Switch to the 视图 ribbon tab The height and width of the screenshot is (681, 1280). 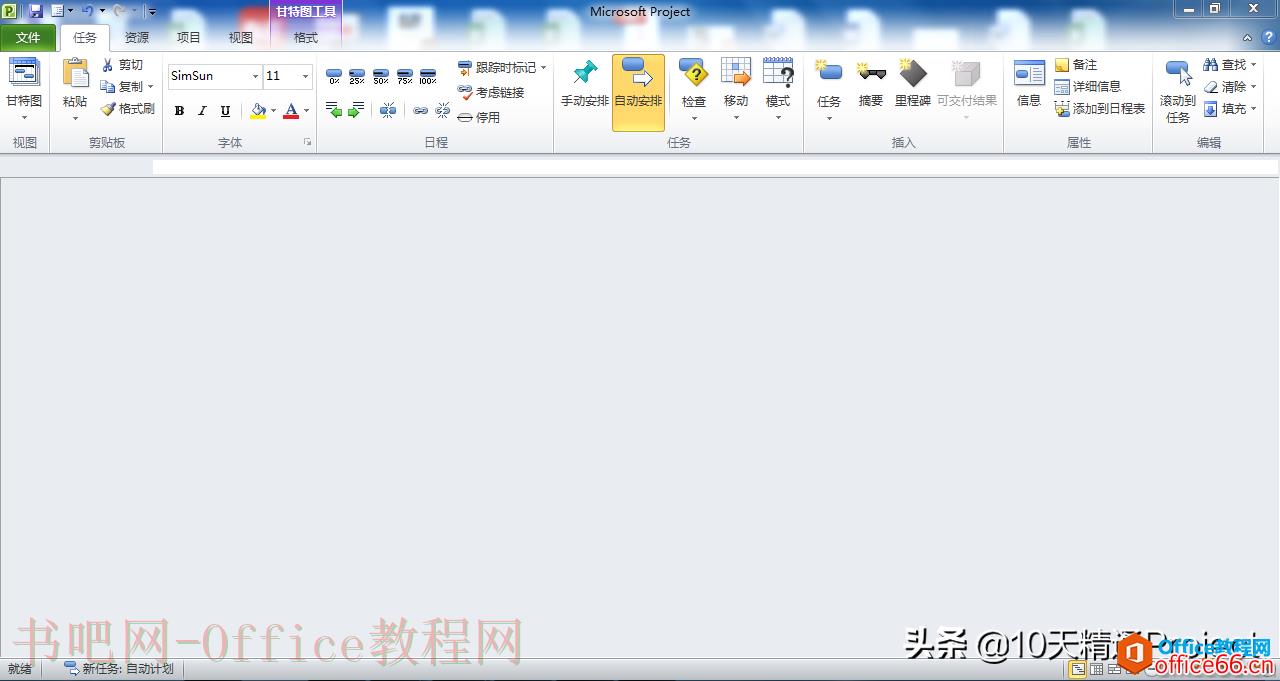point(241,38)
